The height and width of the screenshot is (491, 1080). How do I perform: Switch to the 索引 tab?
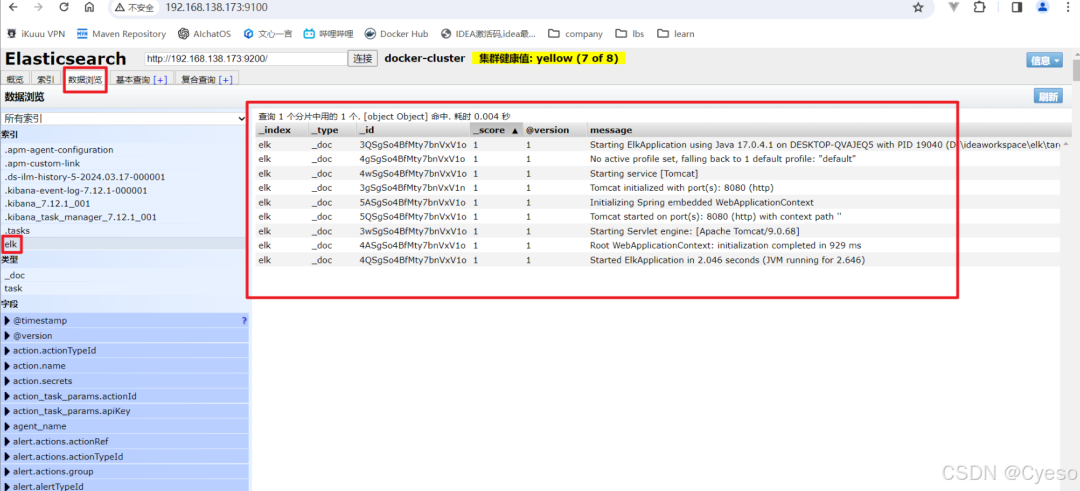coord(45,80)
